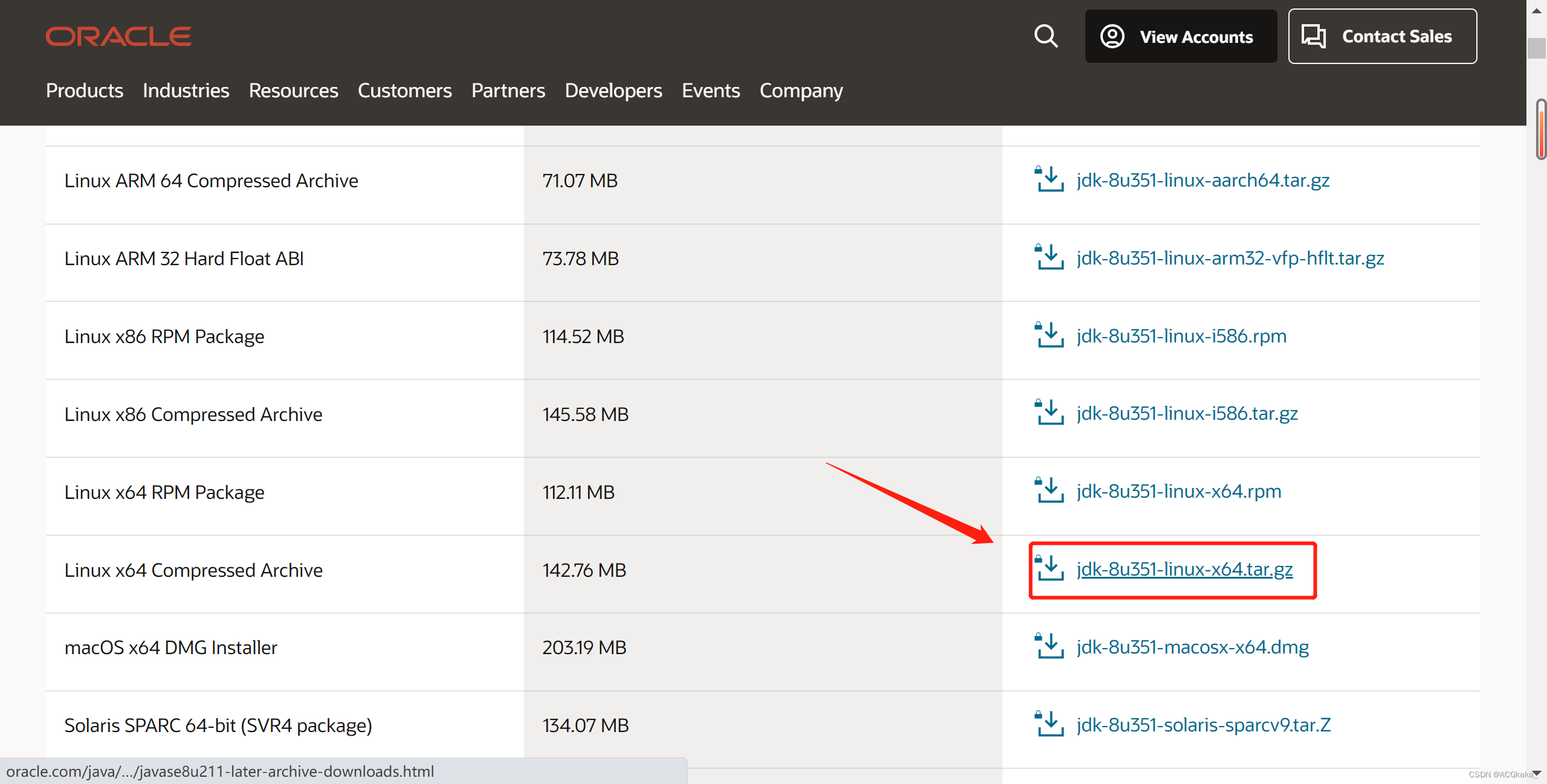Click the browser scrollbar down arrow
This screenshot has width=1547, height=784.
pyautogui.click(x=1537, y=774)
